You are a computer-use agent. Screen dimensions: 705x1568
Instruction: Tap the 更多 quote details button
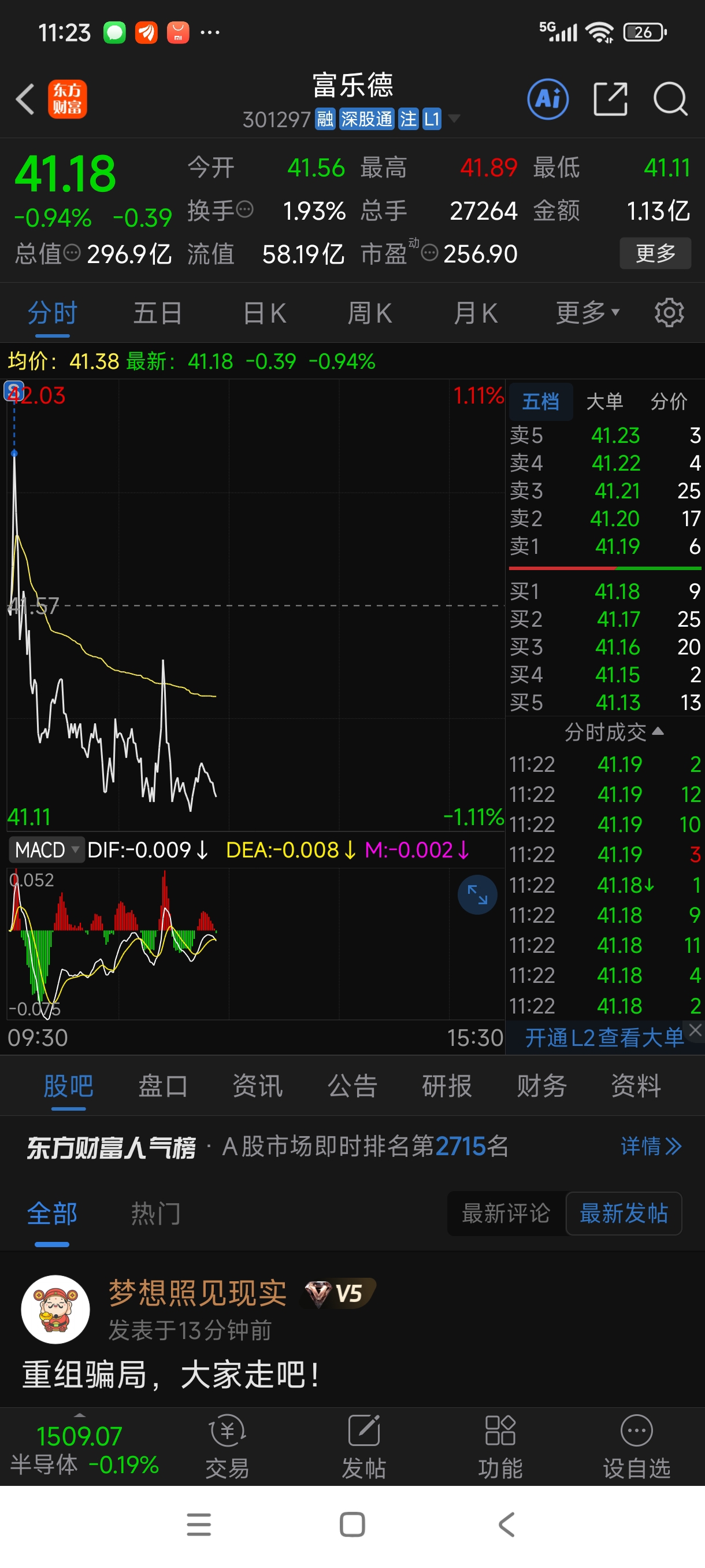tap(655, 253)
